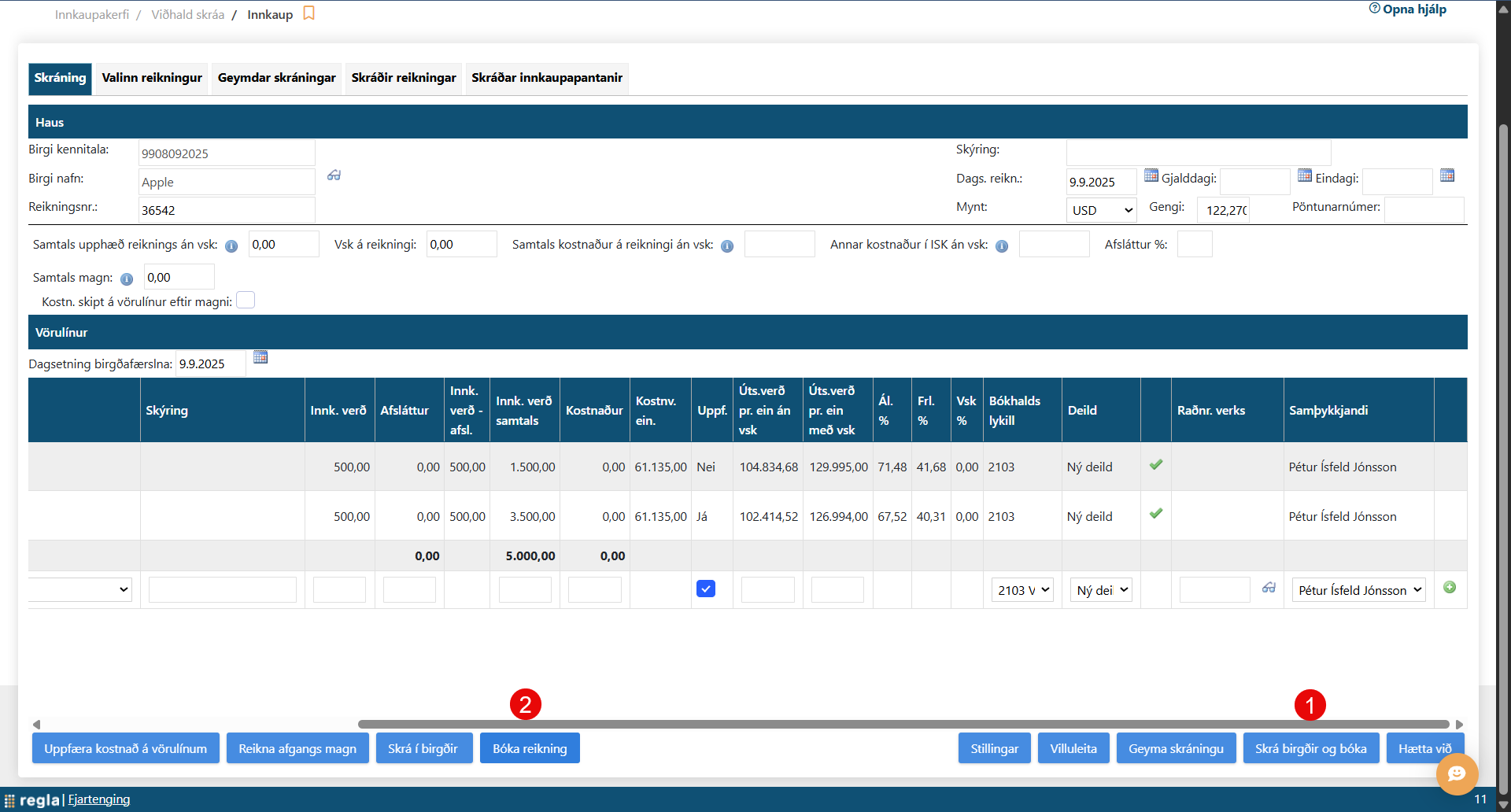Click the Skrá birgðir og bóka button

[1310, 748]
